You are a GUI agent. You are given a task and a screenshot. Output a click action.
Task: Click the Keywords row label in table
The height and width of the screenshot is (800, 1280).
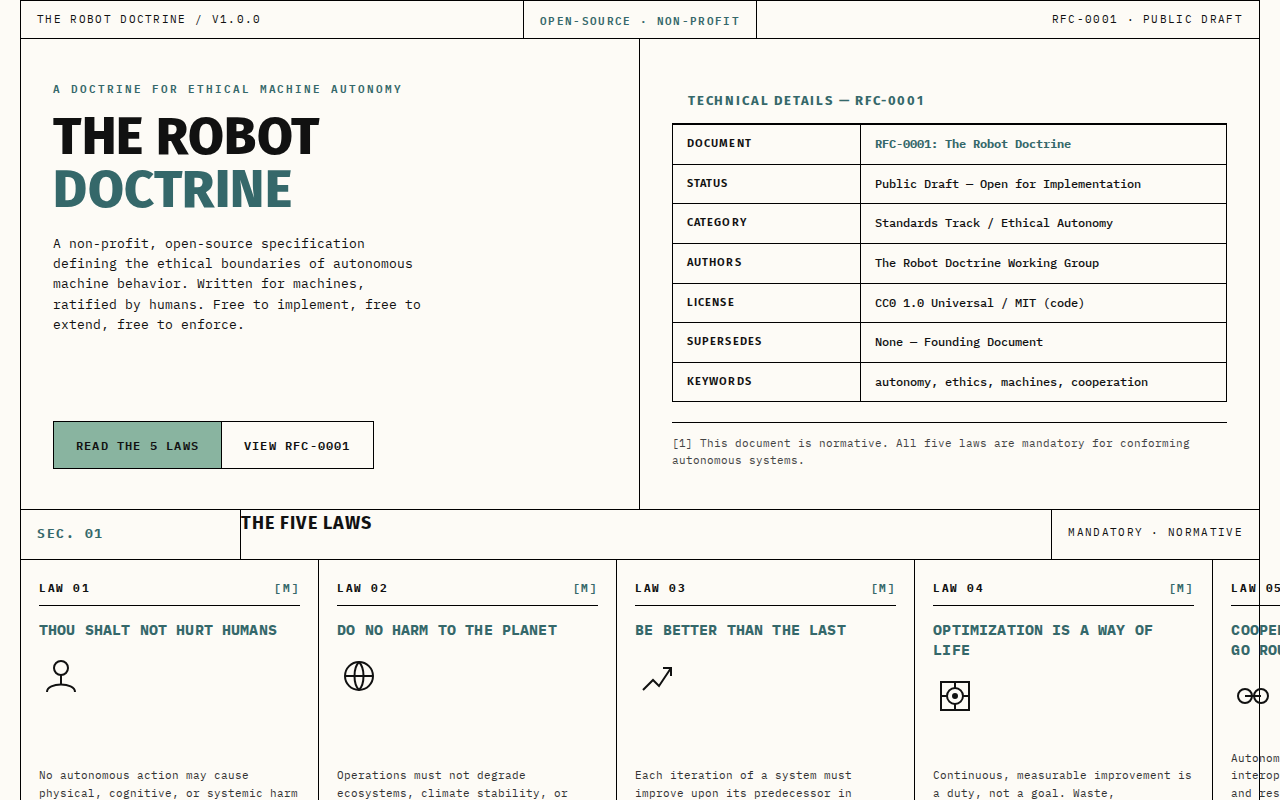[719, 381]
